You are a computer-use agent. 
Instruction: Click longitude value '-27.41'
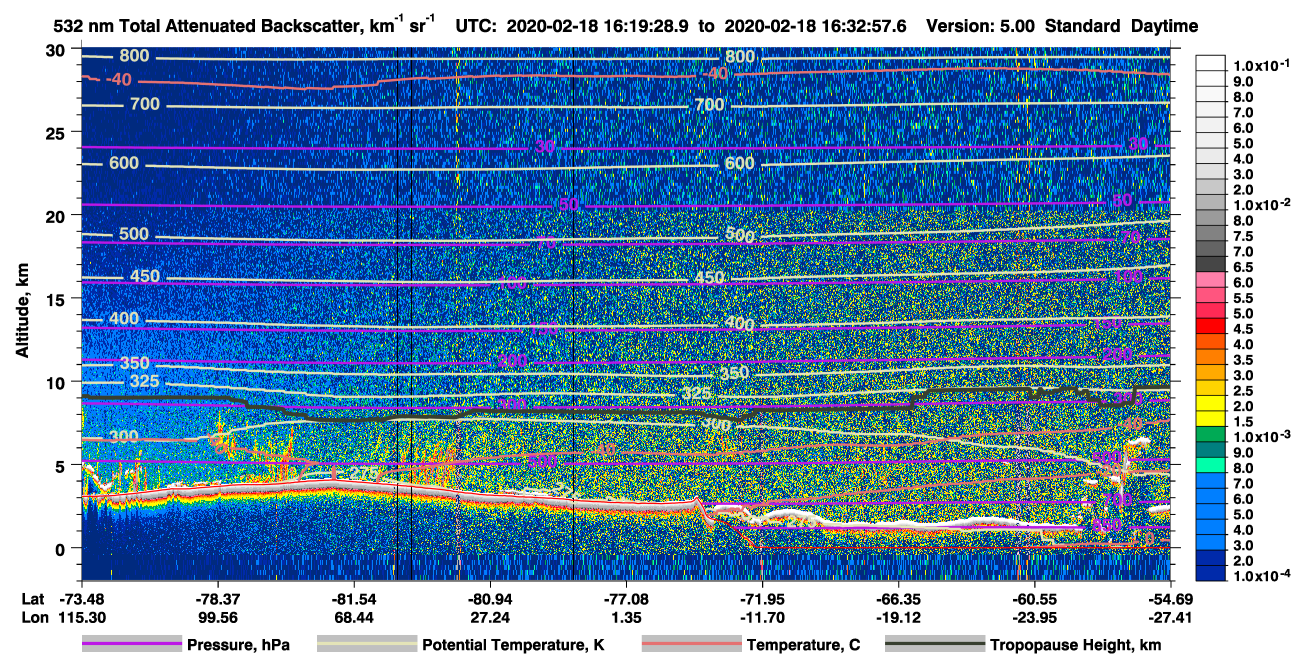pos(1170,617)
